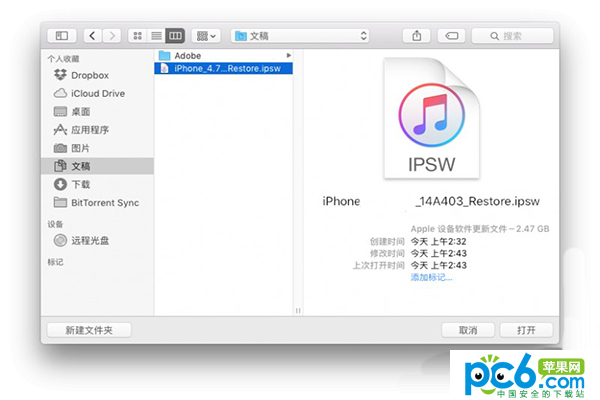Open Dropbox in the sidebar
Viewport: 600px width, 400px height.
[x=90, y=75]
